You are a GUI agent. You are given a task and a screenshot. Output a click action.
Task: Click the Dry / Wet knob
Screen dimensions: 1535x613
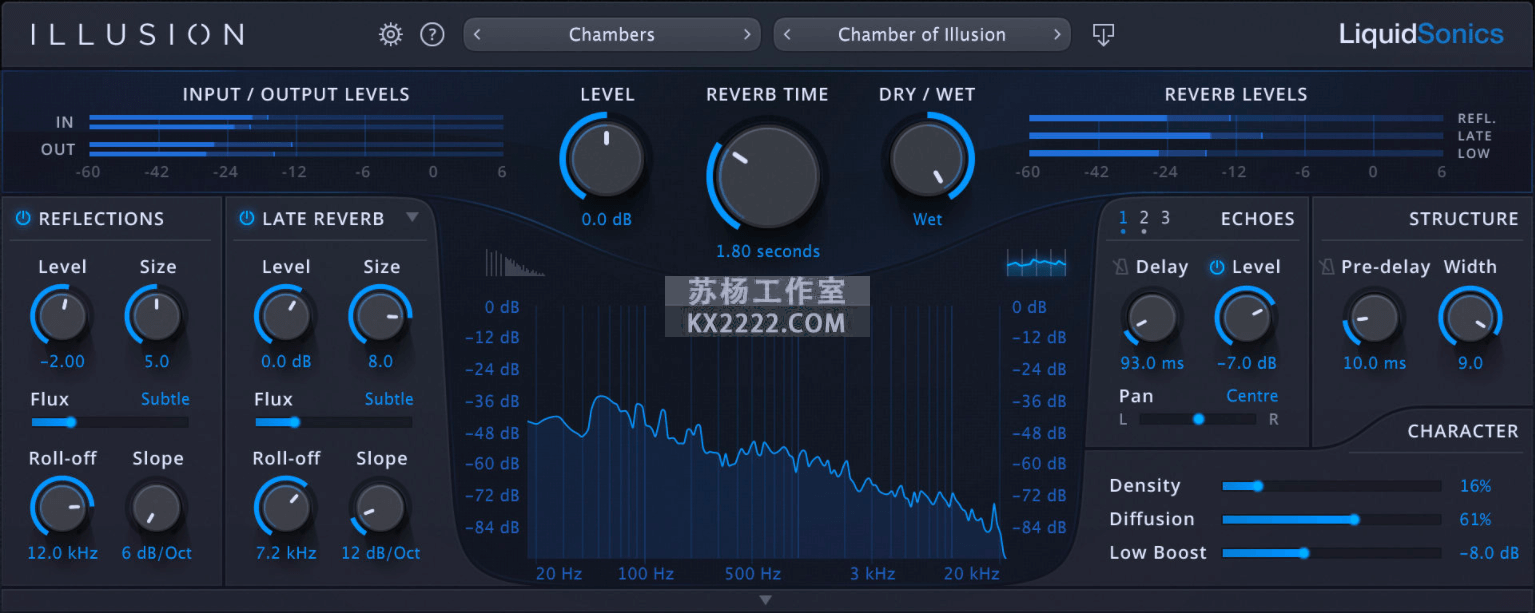[927, 159]
